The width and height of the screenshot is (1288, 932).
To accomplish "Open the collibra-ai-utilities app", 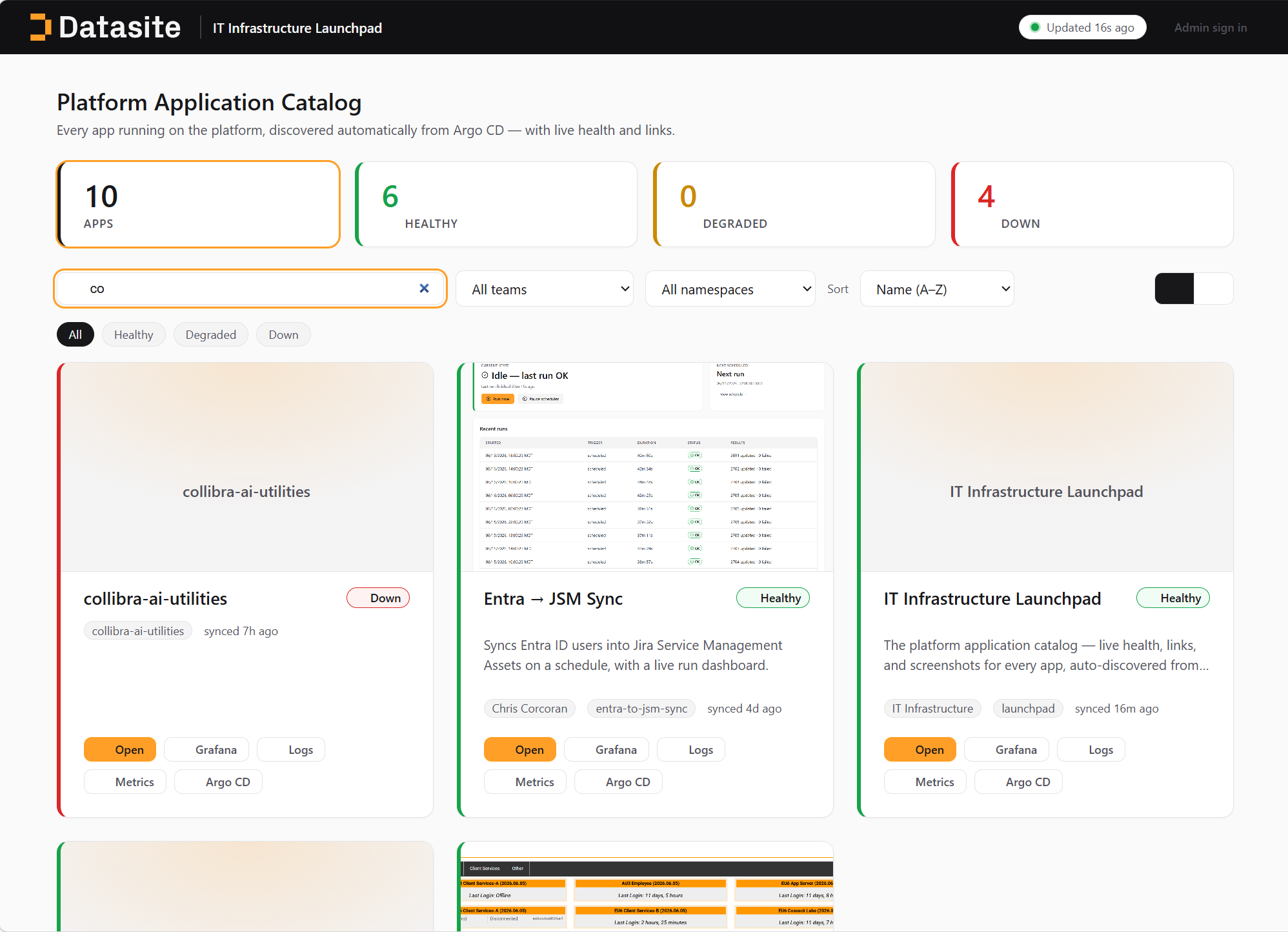I will tap(120, 749).
